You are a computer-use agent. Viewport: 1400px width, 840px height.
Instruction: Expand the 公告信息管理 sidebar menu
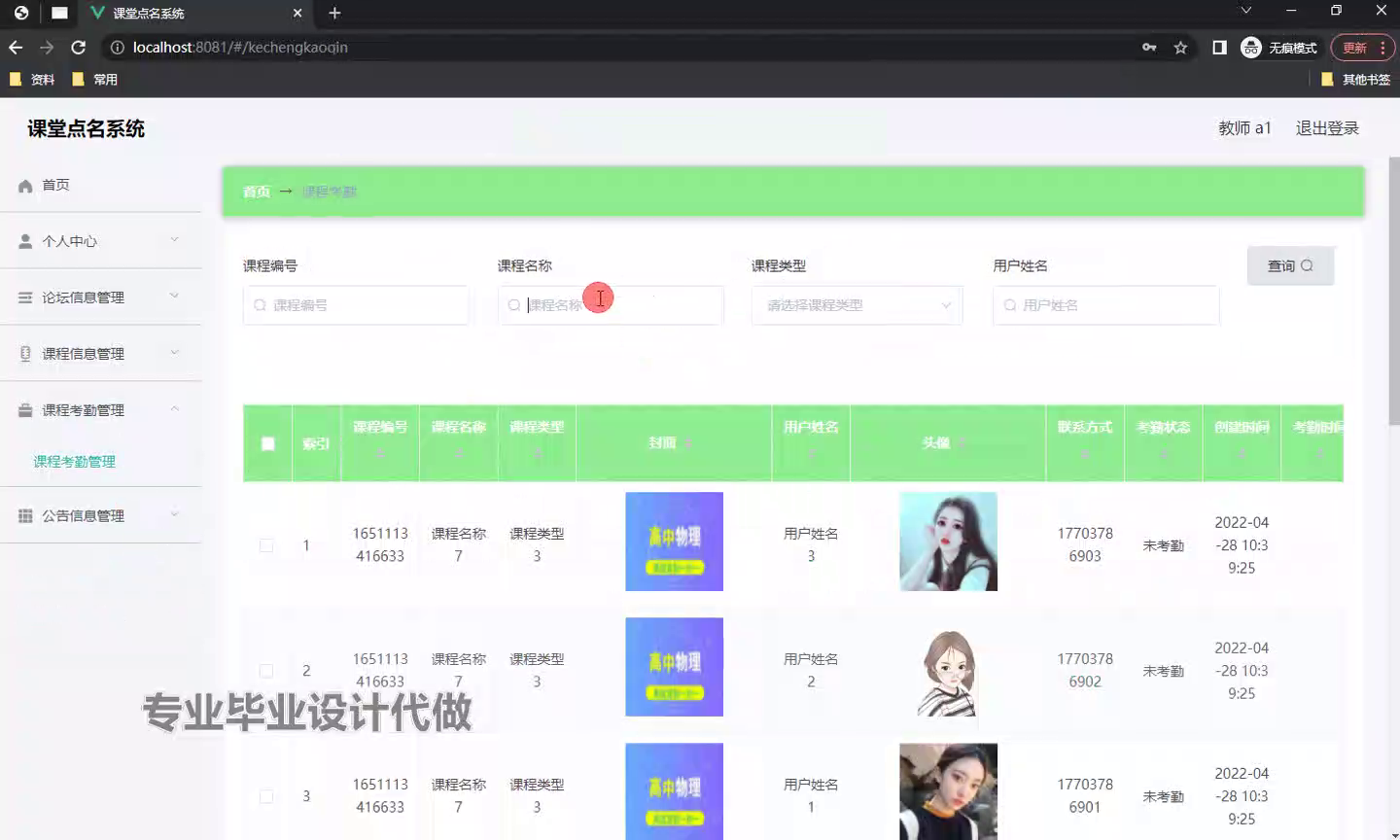tap(174, 514)
